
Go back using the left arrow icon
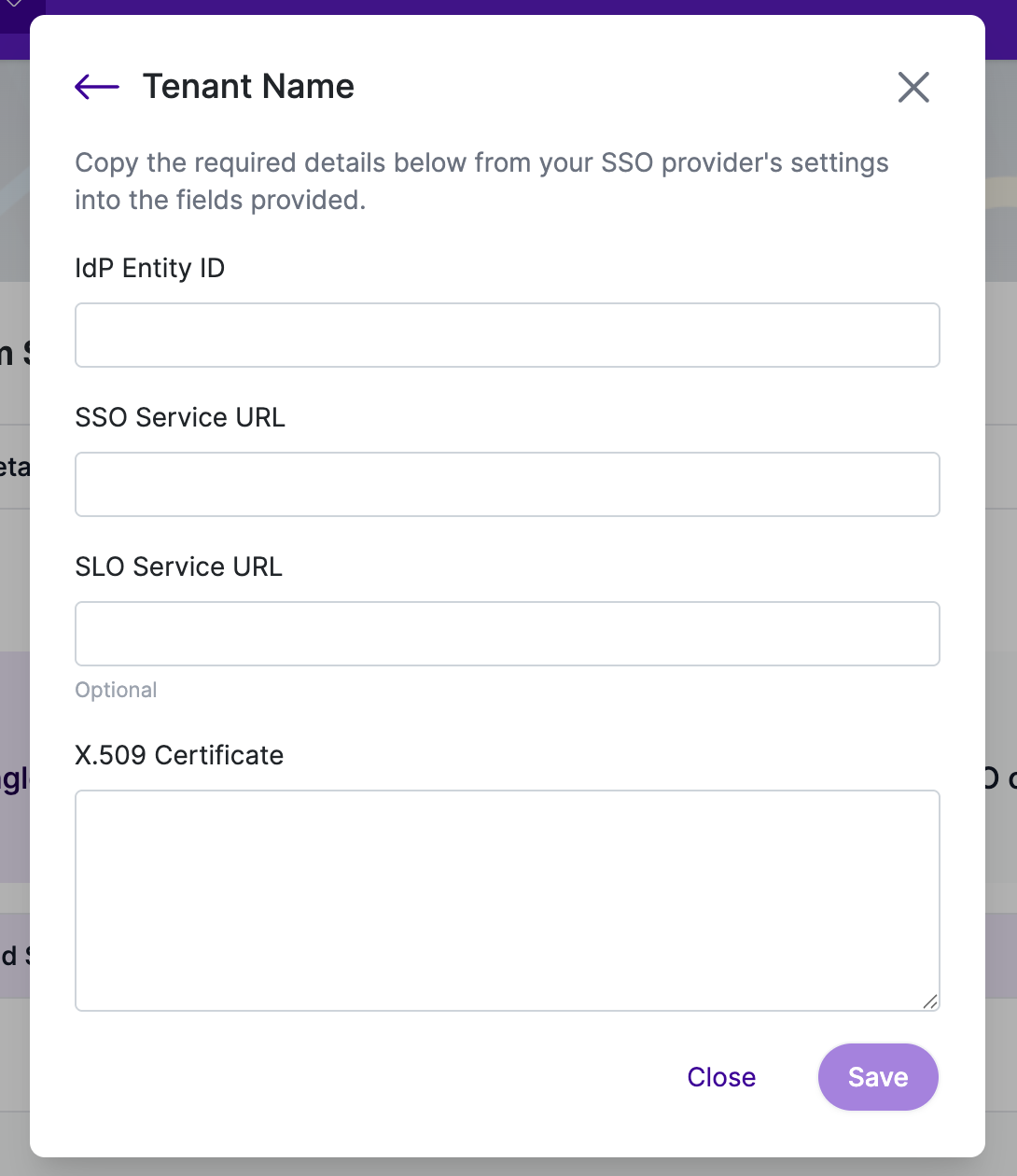pos(97,87)
